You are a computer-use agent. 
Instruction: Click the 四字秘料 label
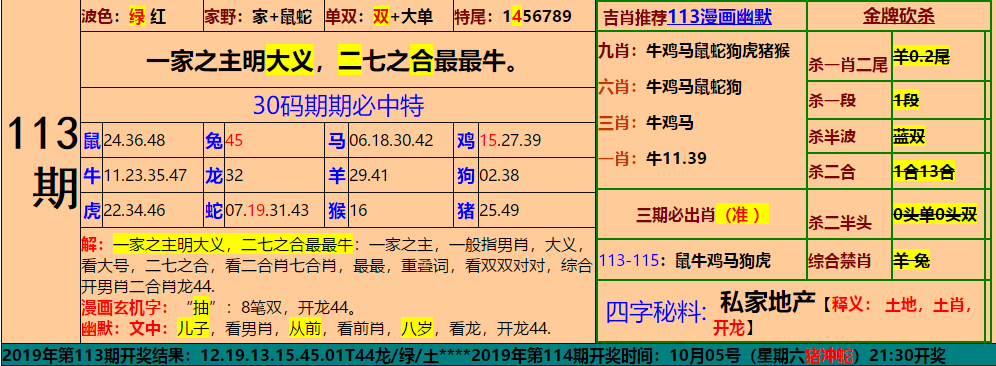point(657,312)
